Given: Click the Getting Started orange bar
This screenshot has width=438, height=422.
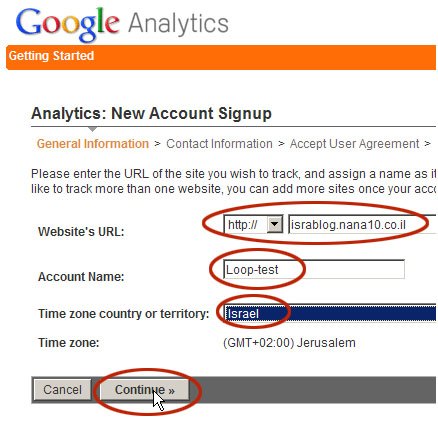Looking at the screenshot, I should coord(221,57).
